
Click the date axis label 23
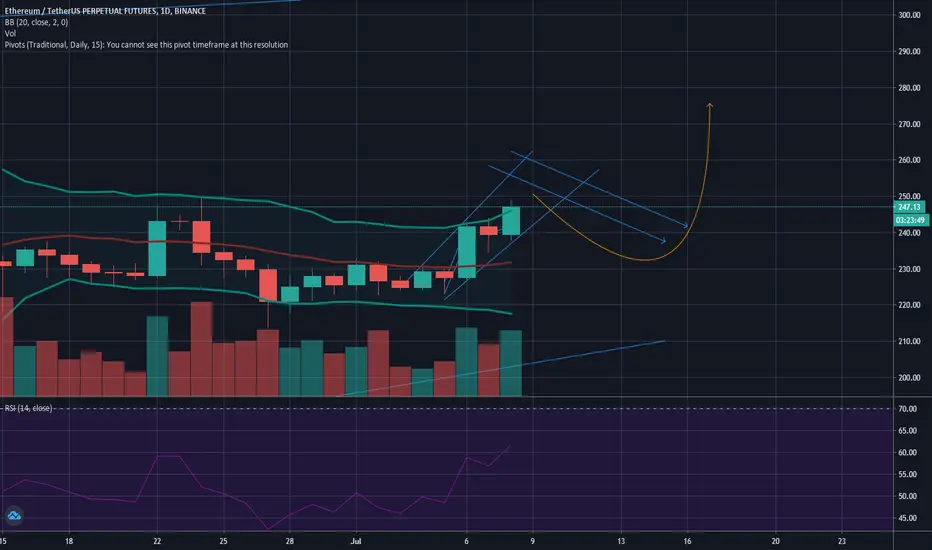pyautogui.click(x=842, y=541)
